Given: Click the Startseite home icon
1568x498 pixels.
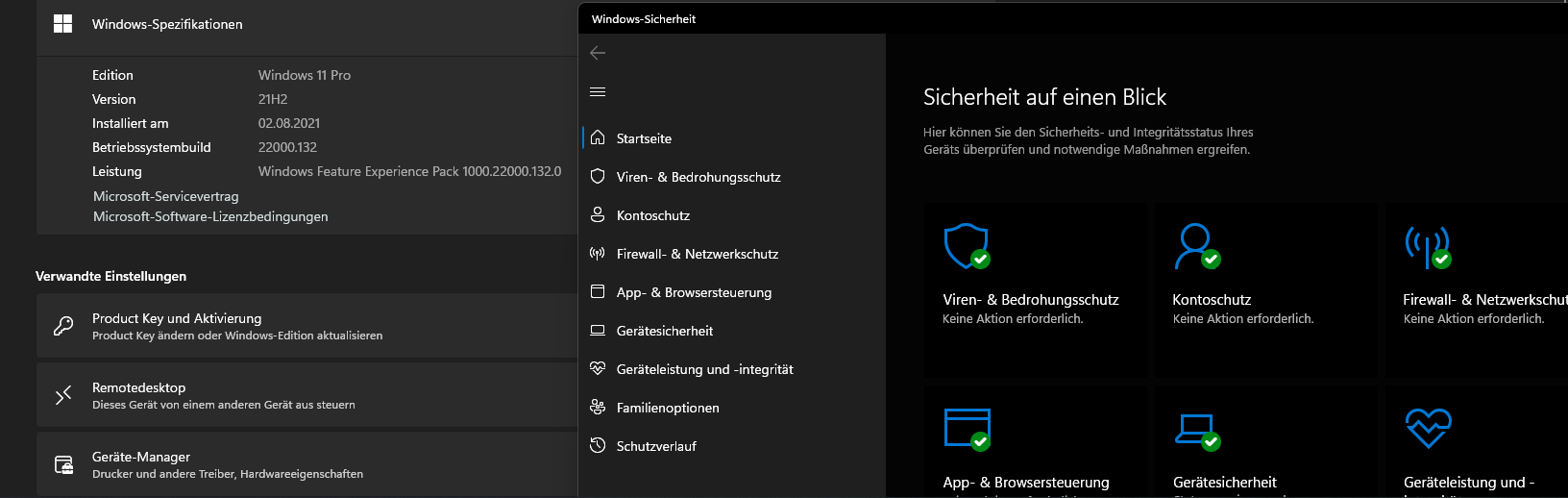Looking at the screenshot, I should 598,138.
